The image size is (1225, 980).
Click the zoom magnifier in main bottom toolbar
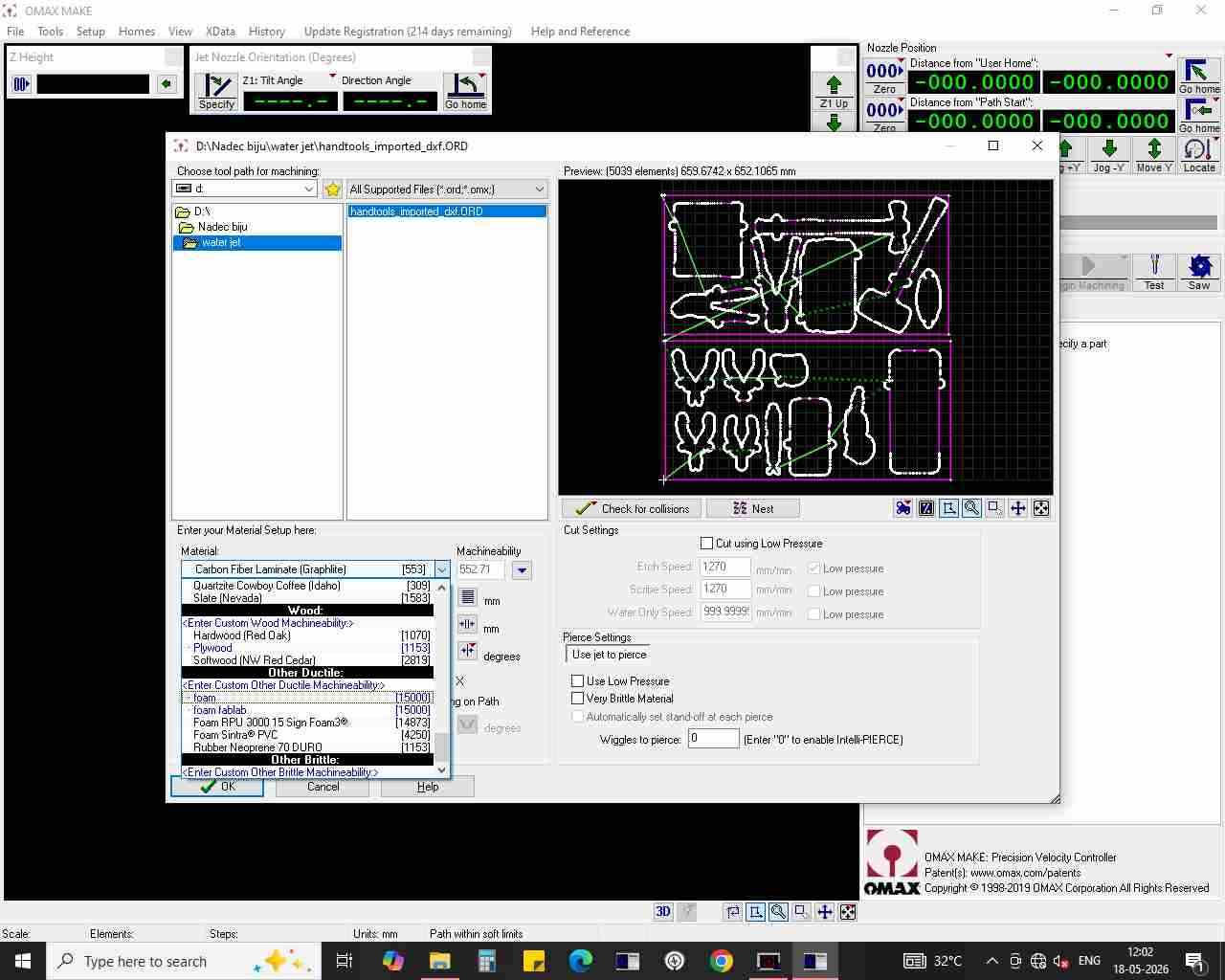779,912
